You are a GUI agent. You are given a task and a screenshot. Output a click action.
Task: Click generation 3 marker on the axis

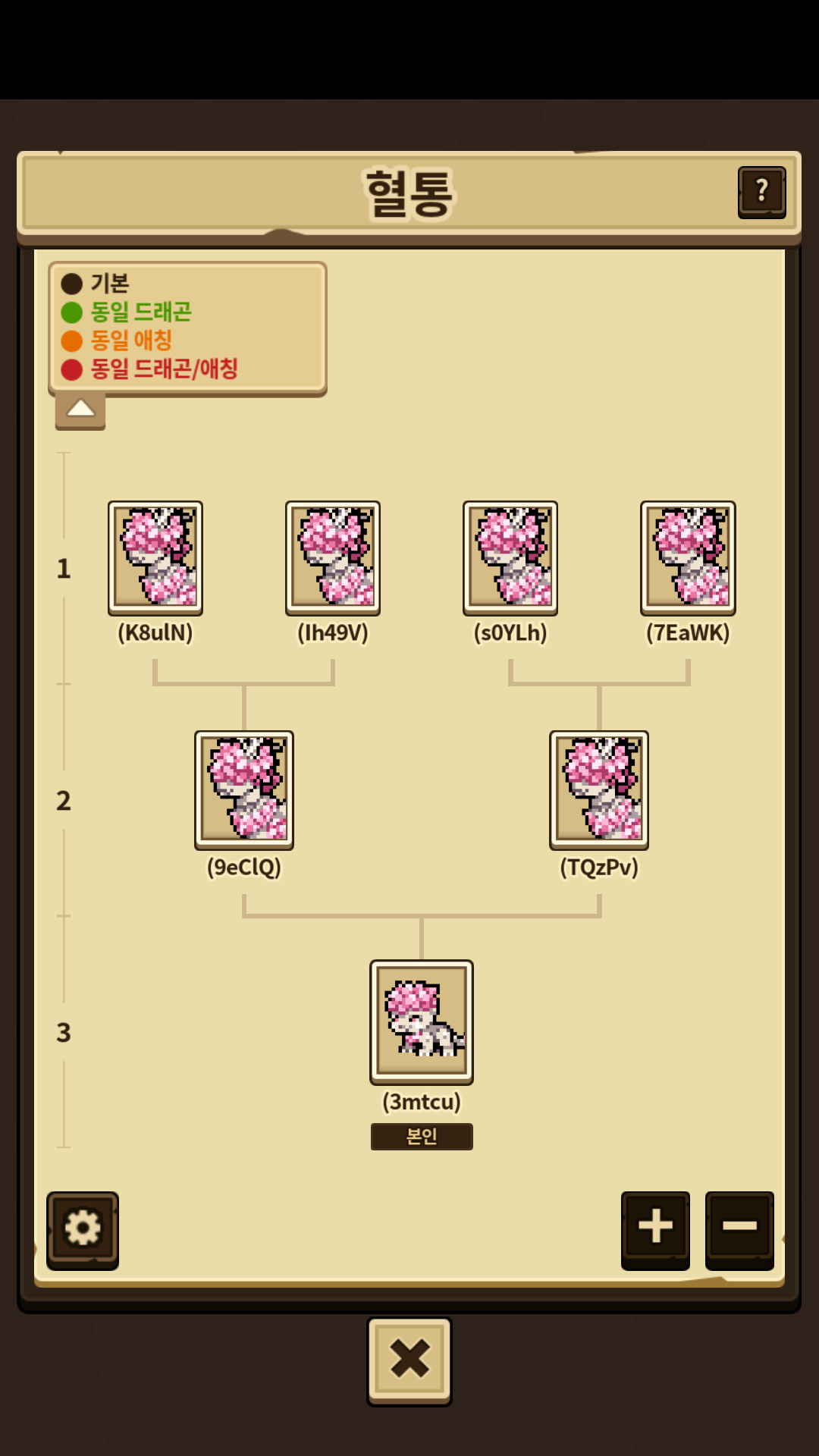[x=64, y=1032]
